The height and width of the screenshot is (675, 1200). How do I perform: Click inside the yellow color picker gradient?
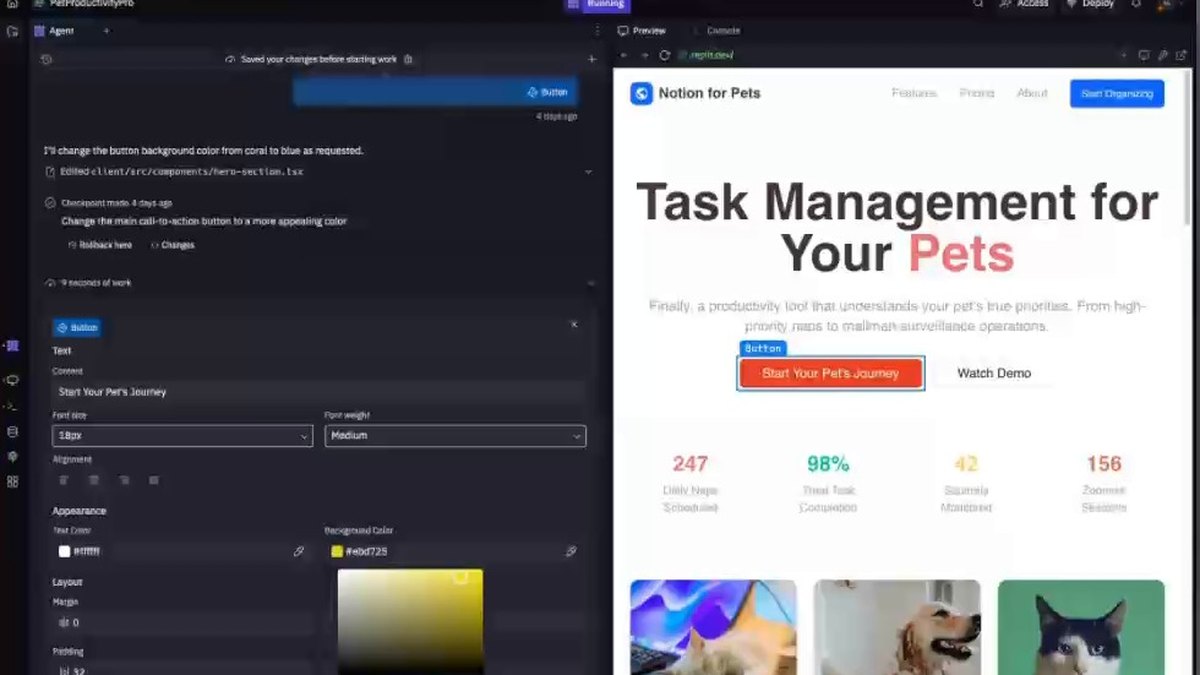click(410, 620)
